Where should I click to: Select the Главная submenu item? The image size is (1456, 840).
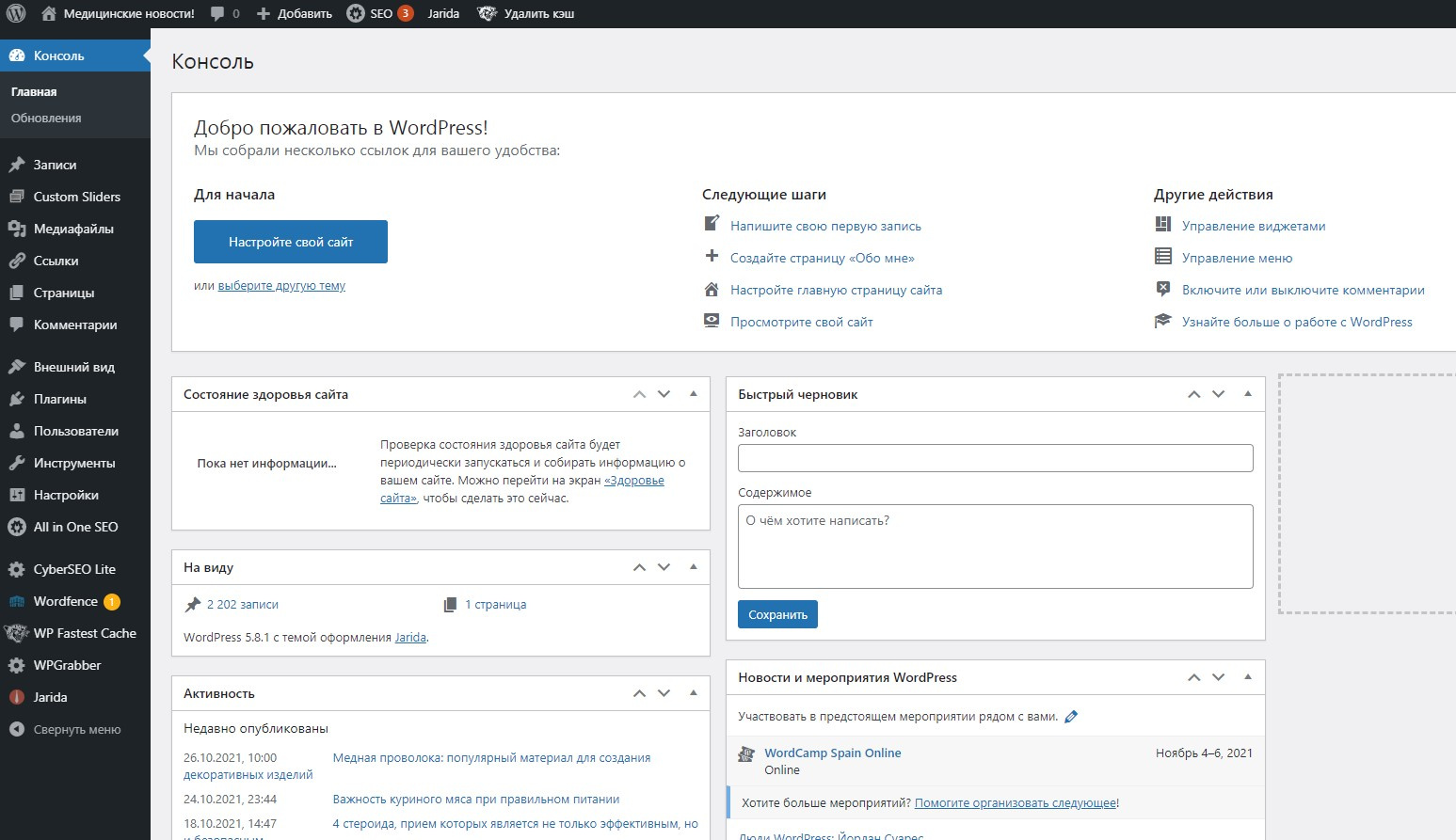point(34,92)
